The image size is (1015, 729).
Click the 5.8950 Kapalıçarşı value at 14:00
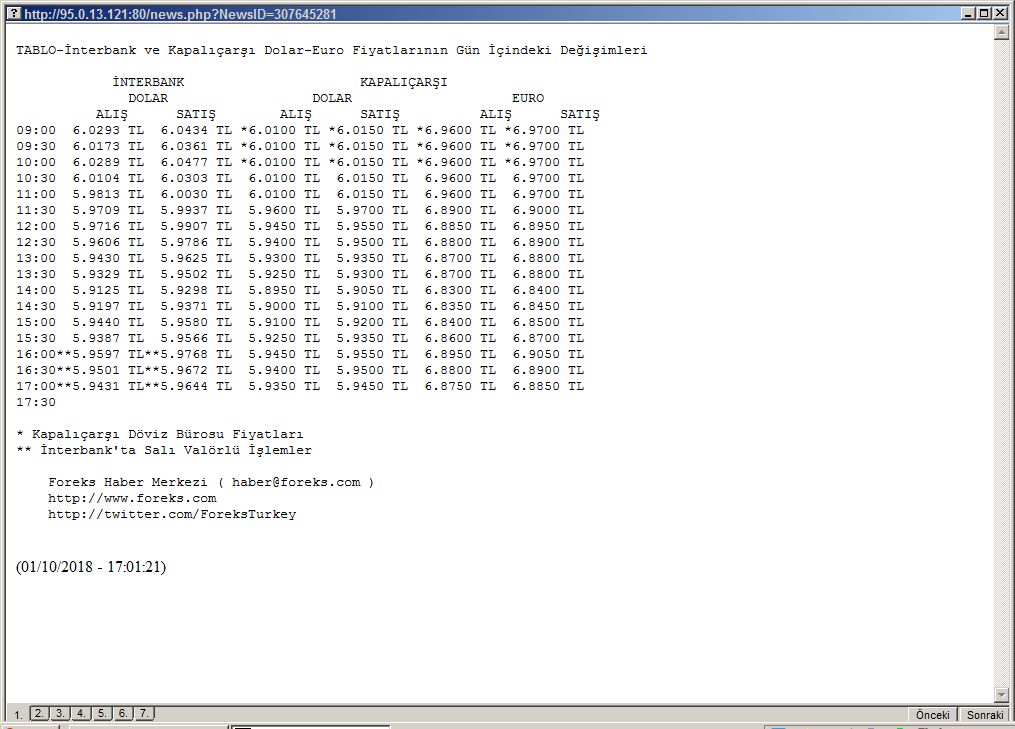[272, 291]
